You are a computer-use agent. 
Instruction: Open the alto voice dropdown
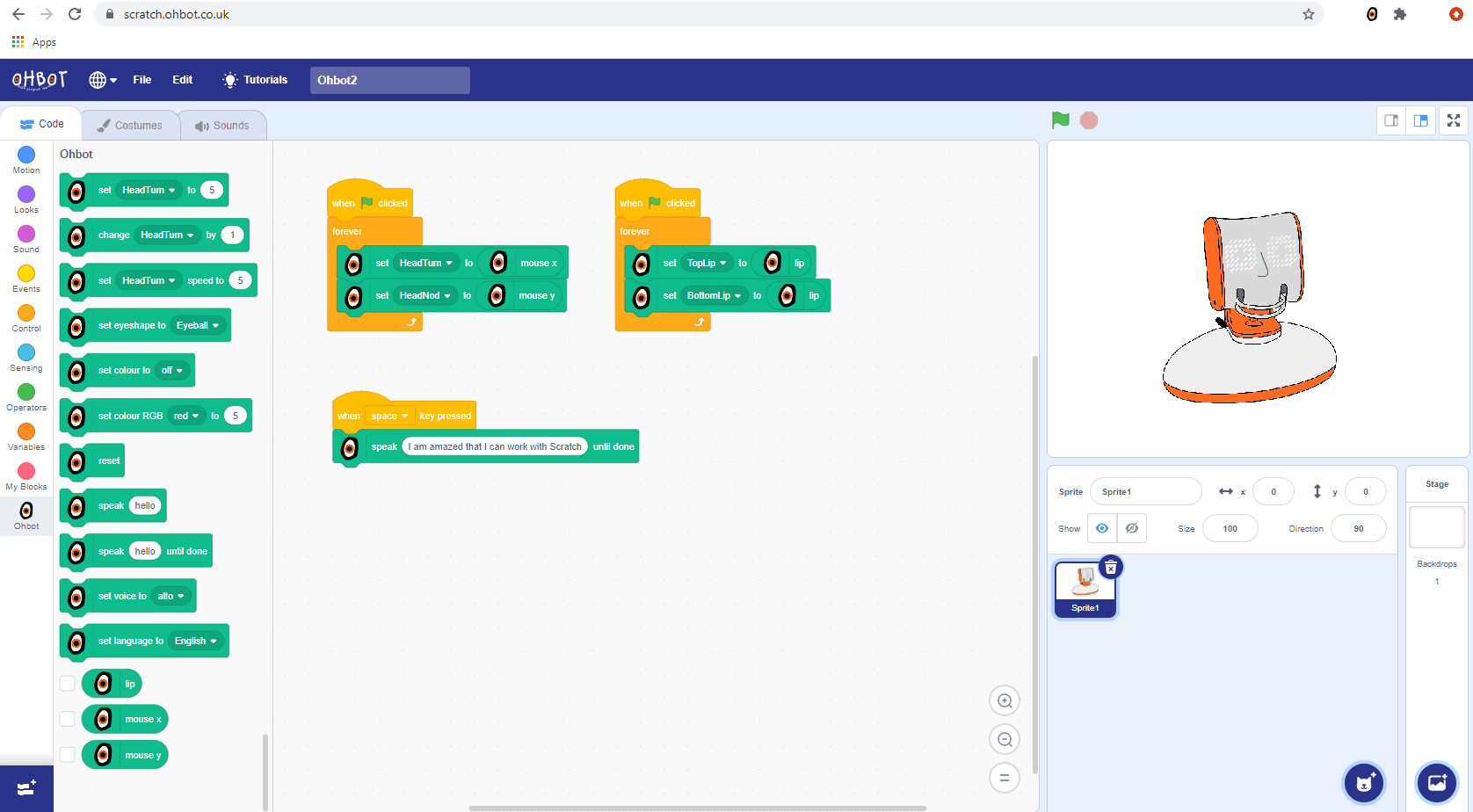(x=171, y=597)
